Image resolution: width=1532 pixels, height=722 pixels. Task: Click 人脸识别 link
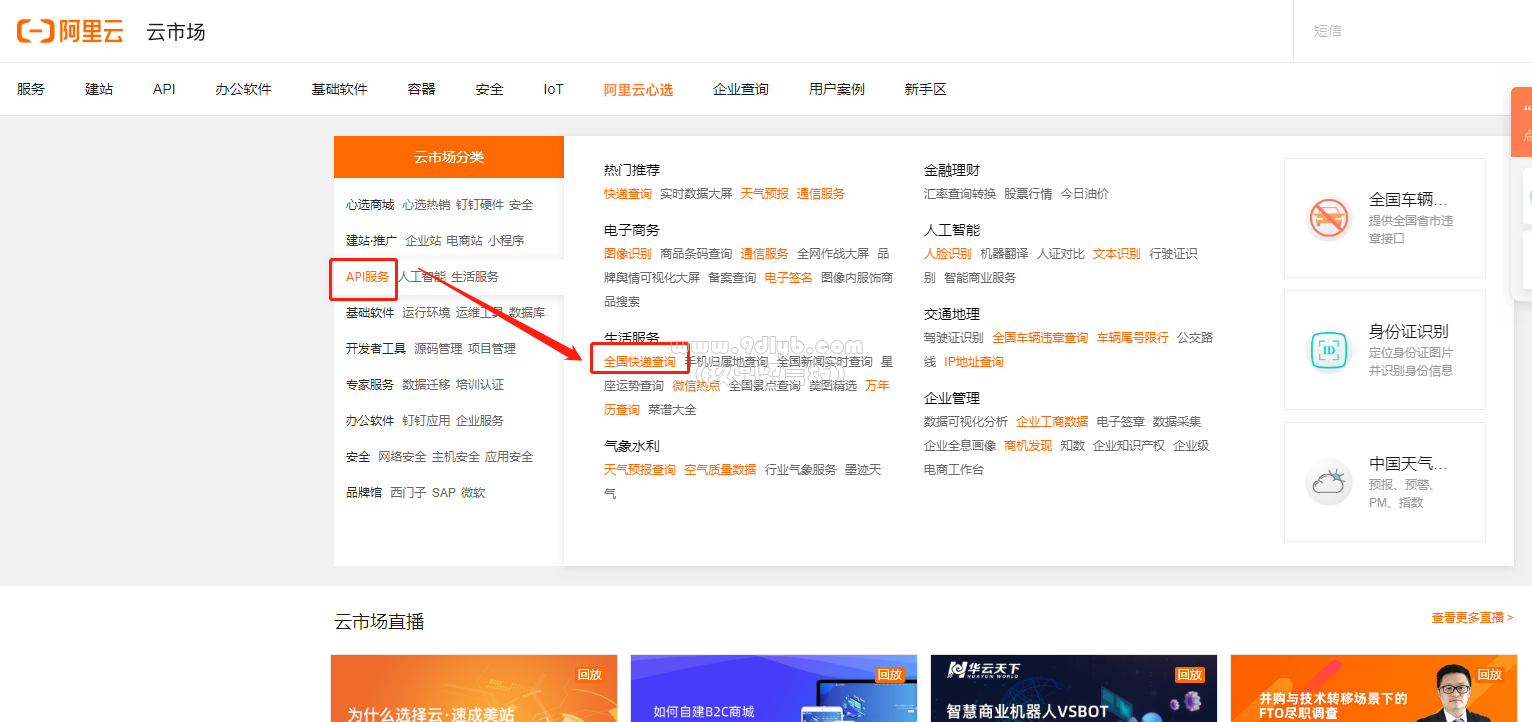948,254
